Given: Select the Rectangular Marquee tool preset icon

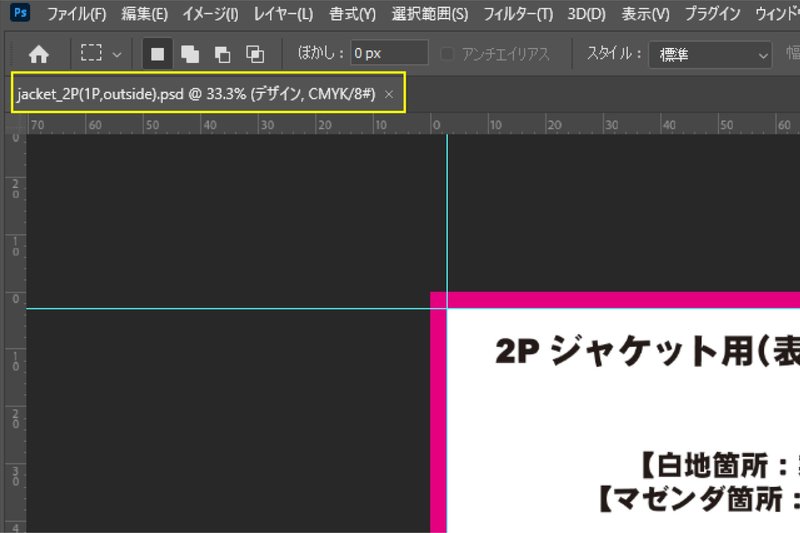Looking at the screenshot, I should tap(91, 53).
